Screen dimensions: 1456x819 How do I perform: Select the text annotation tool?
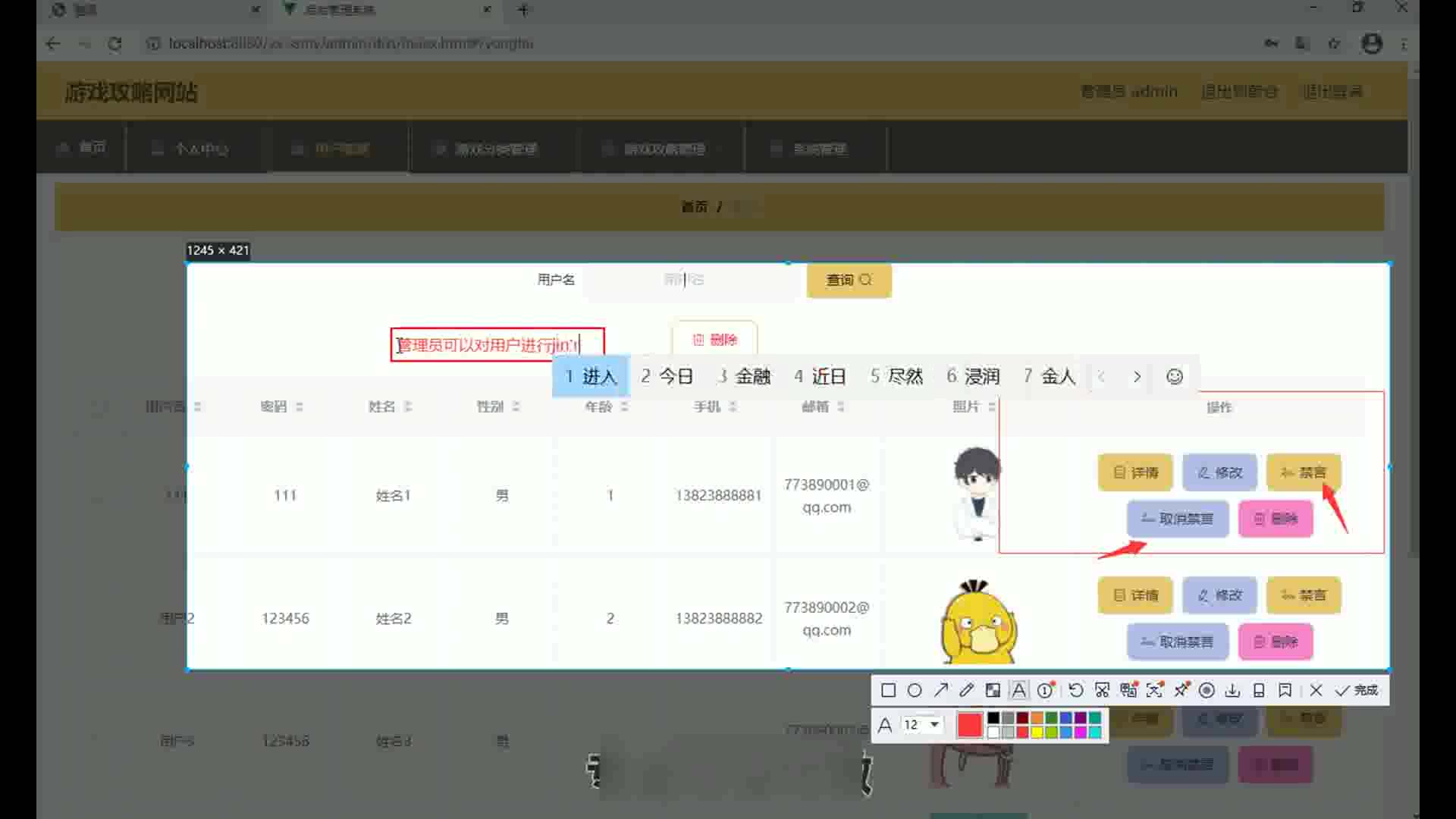pyautogui.click(x=1019, y=690)
